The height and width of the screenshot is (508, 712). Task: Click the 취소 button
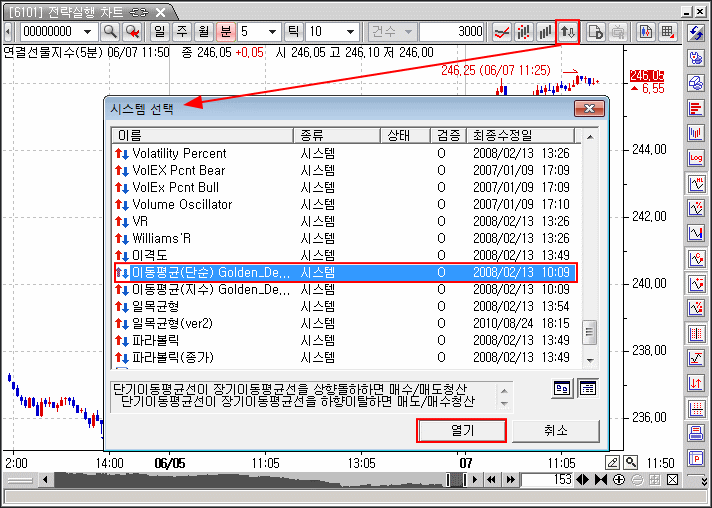tap(555, 430)
